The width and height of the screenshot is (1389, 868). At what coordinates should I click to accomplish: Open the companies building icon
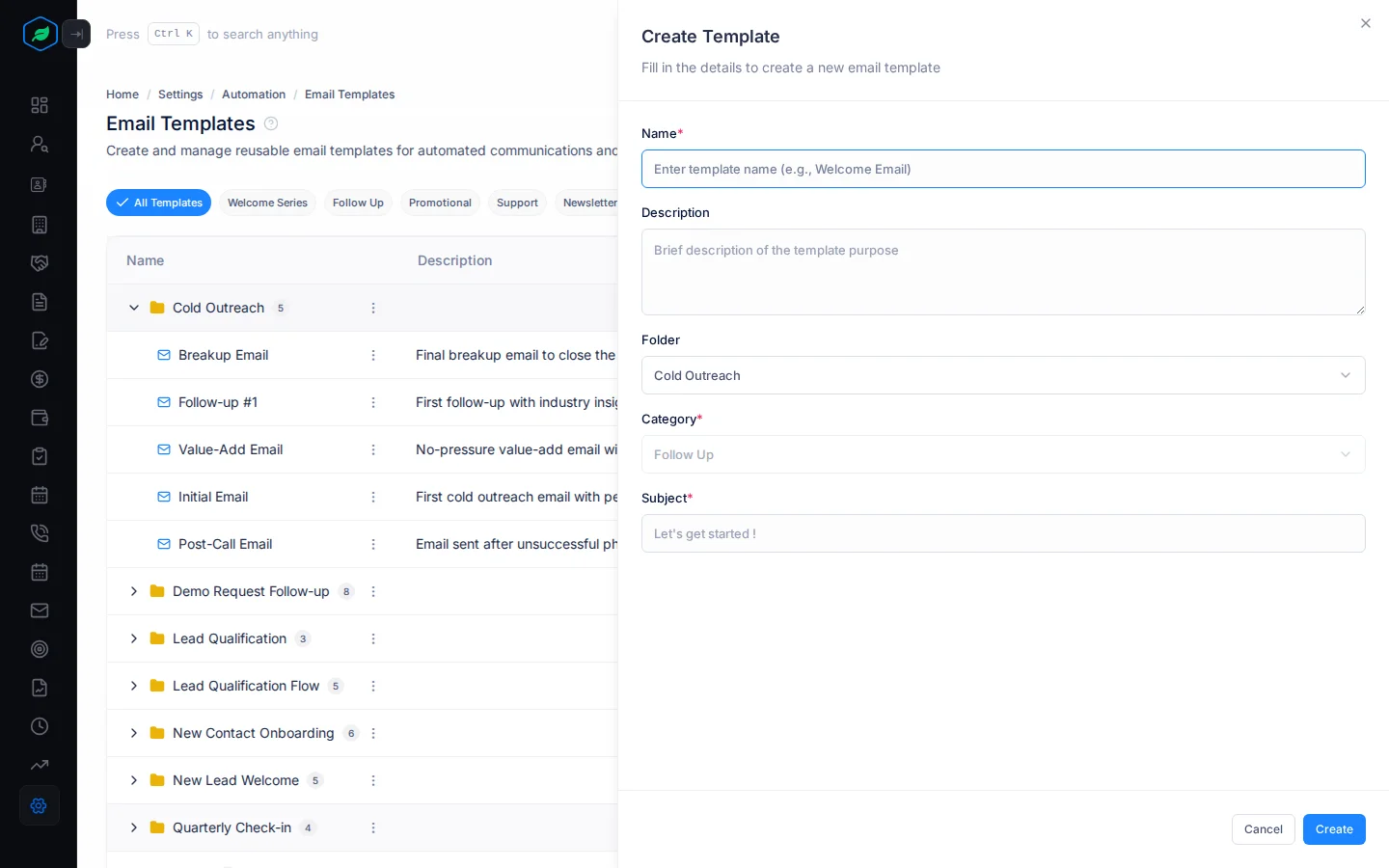[40, 225]
